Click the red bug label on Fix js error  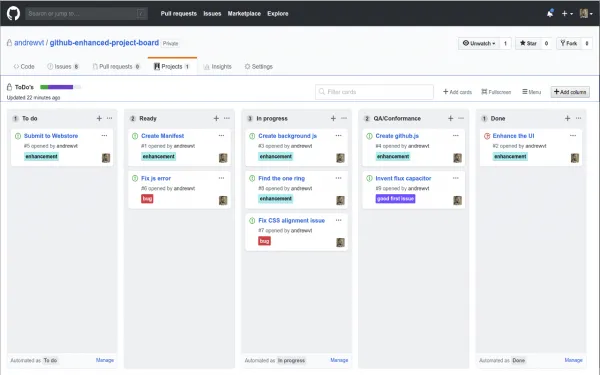point(147,199)
